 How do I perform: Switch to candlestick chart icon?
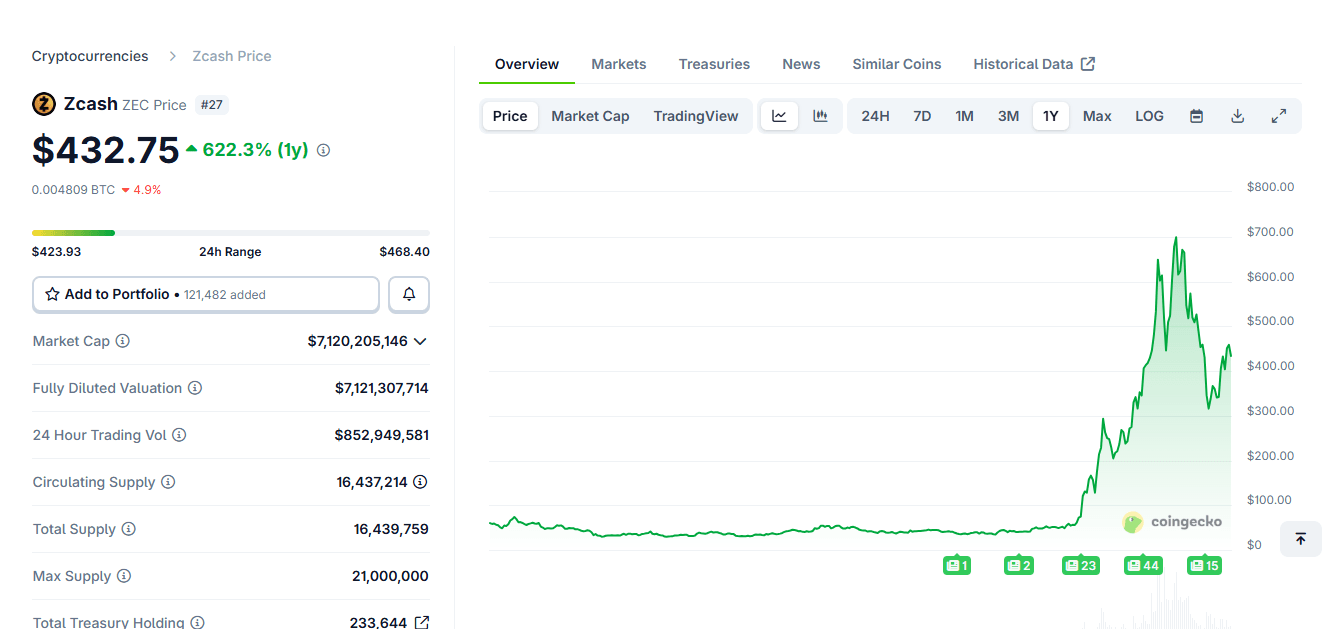(820, 116)
